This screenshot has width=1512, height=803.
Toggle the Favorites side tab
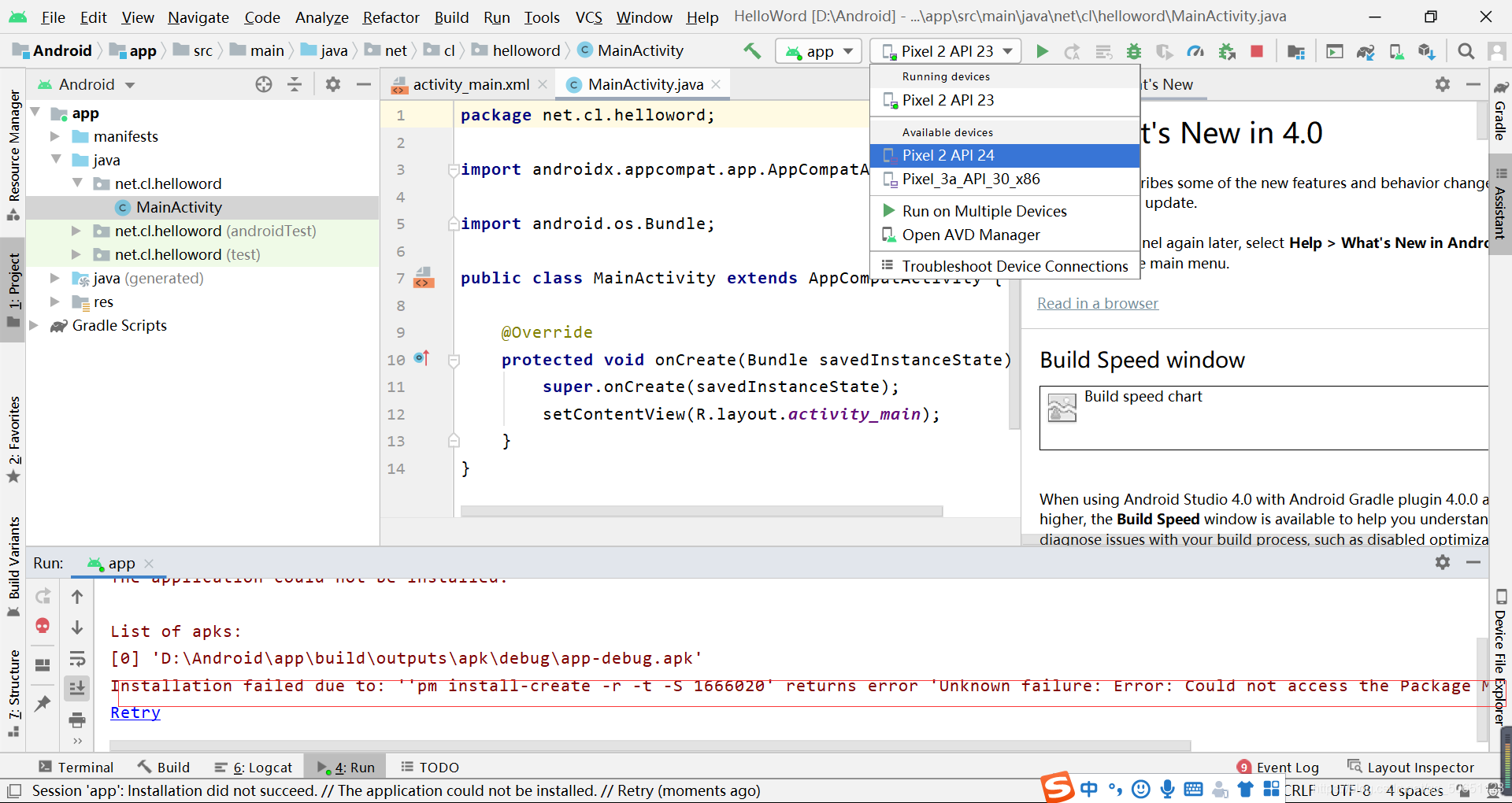coord(13,439)
